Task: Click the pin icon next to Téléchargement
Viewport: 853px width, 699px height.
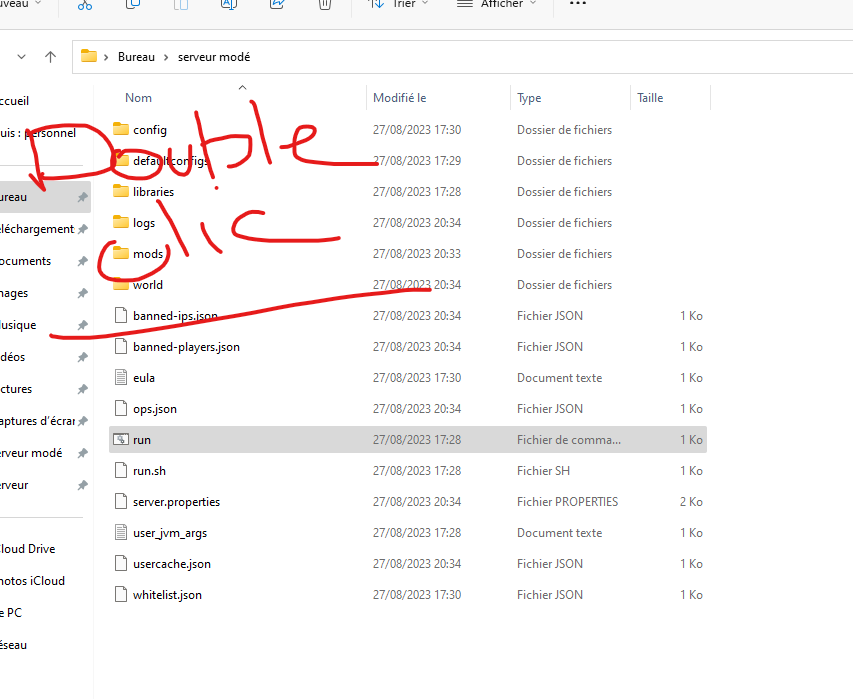Action: coord(82,229)
